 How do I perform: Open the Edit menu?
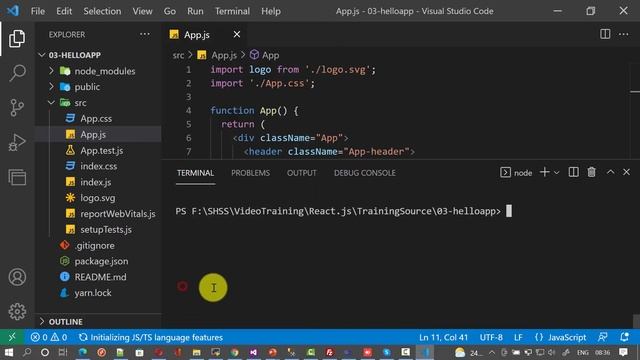pos(64,11)
